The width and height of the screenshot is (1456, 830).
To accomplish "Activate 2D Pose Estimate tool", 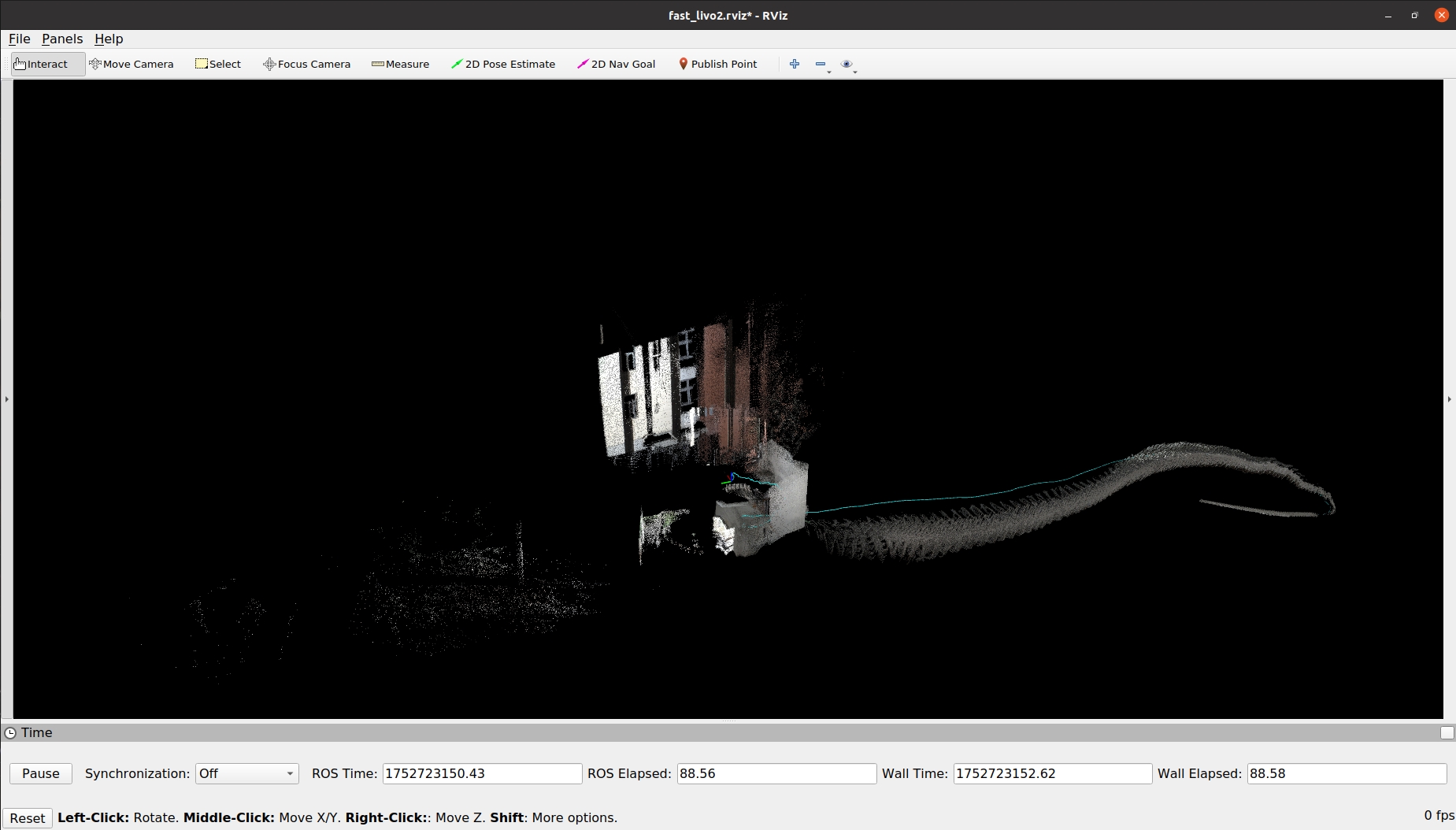I will coord(502,64).
